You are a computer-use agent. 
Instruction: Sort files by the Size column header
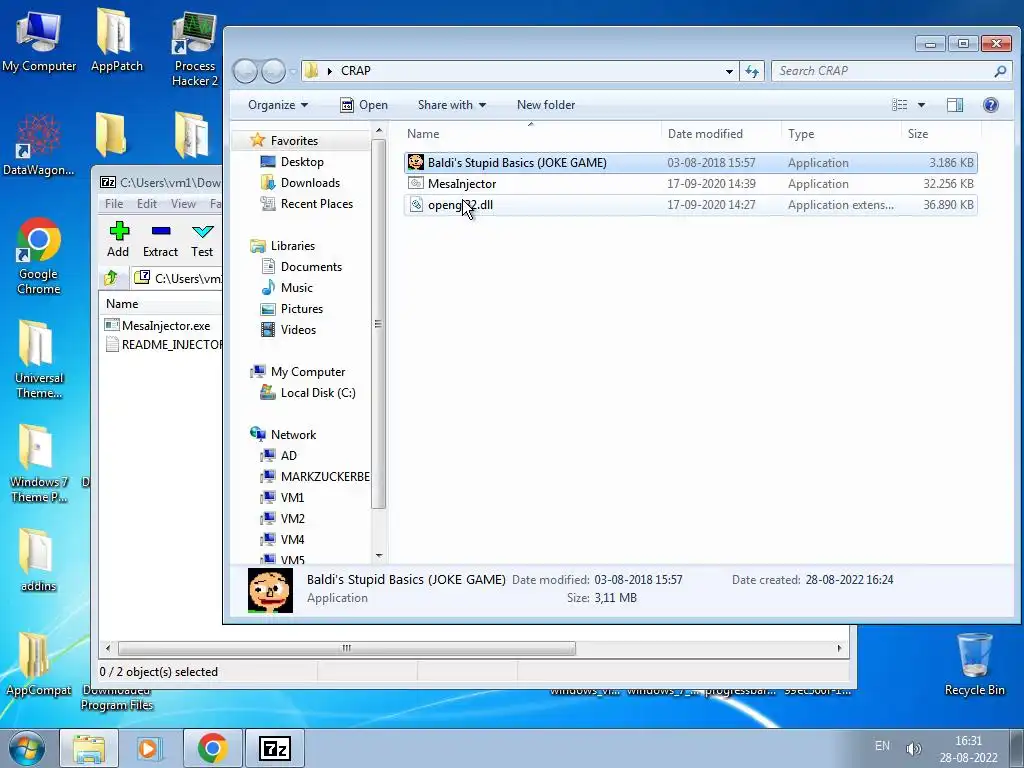click(x=940, y=134)
